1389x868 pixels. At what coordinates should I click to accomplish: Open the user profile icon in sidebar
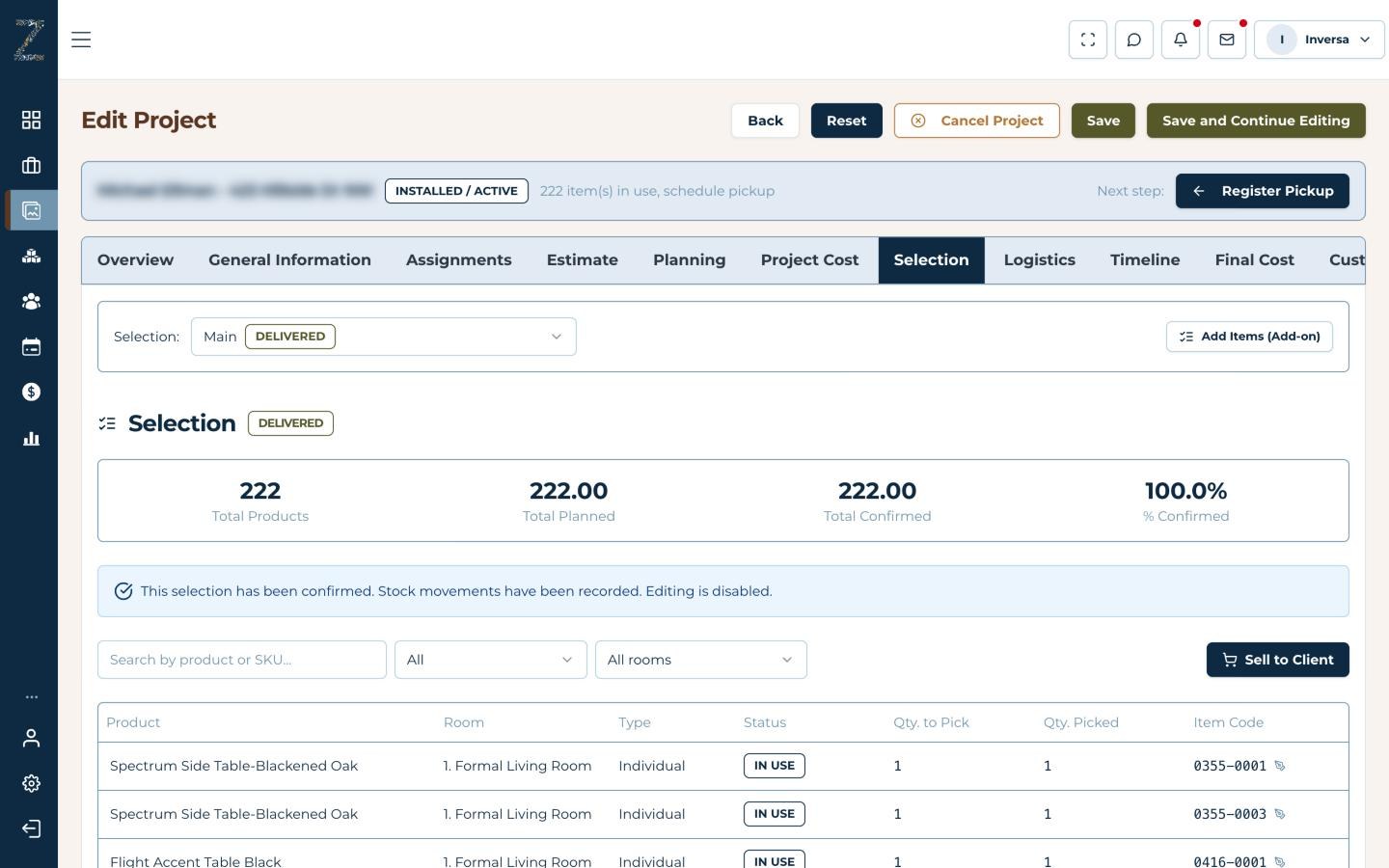coord(31,738)
